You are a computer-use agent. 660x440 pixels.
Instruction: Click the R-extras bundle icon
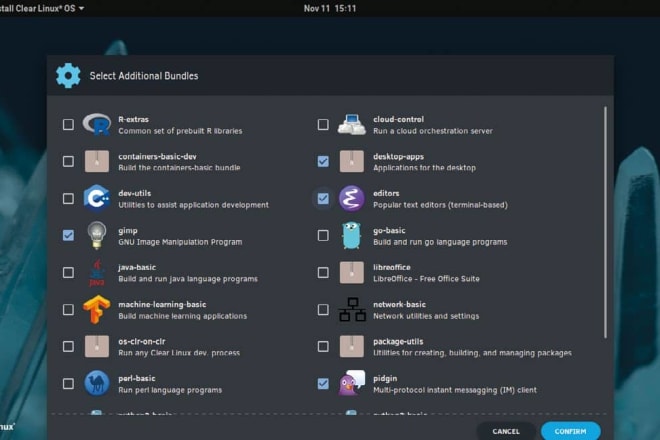[97, 124]
